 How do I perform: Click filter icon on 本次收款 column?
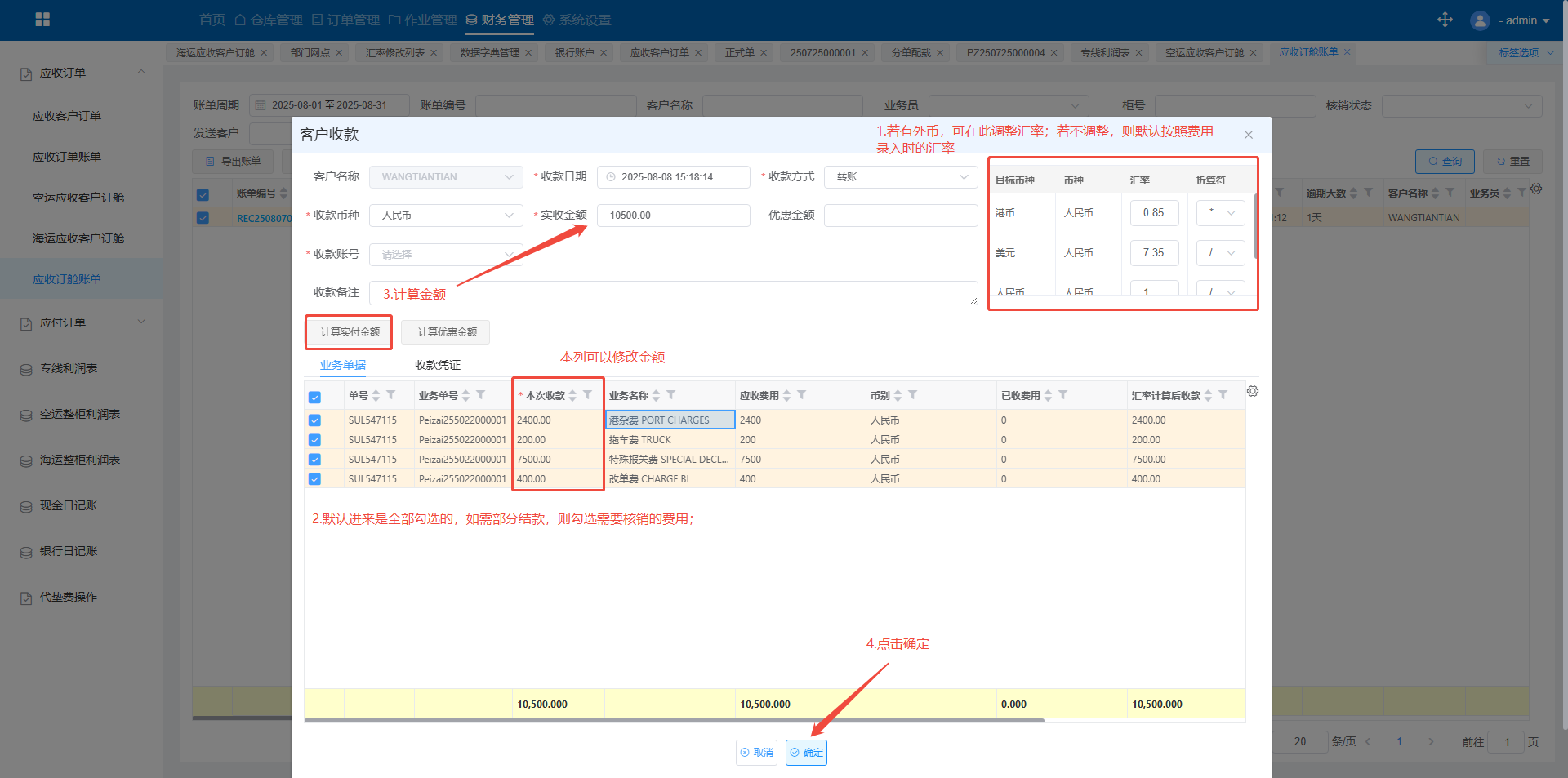pos(587,395)
